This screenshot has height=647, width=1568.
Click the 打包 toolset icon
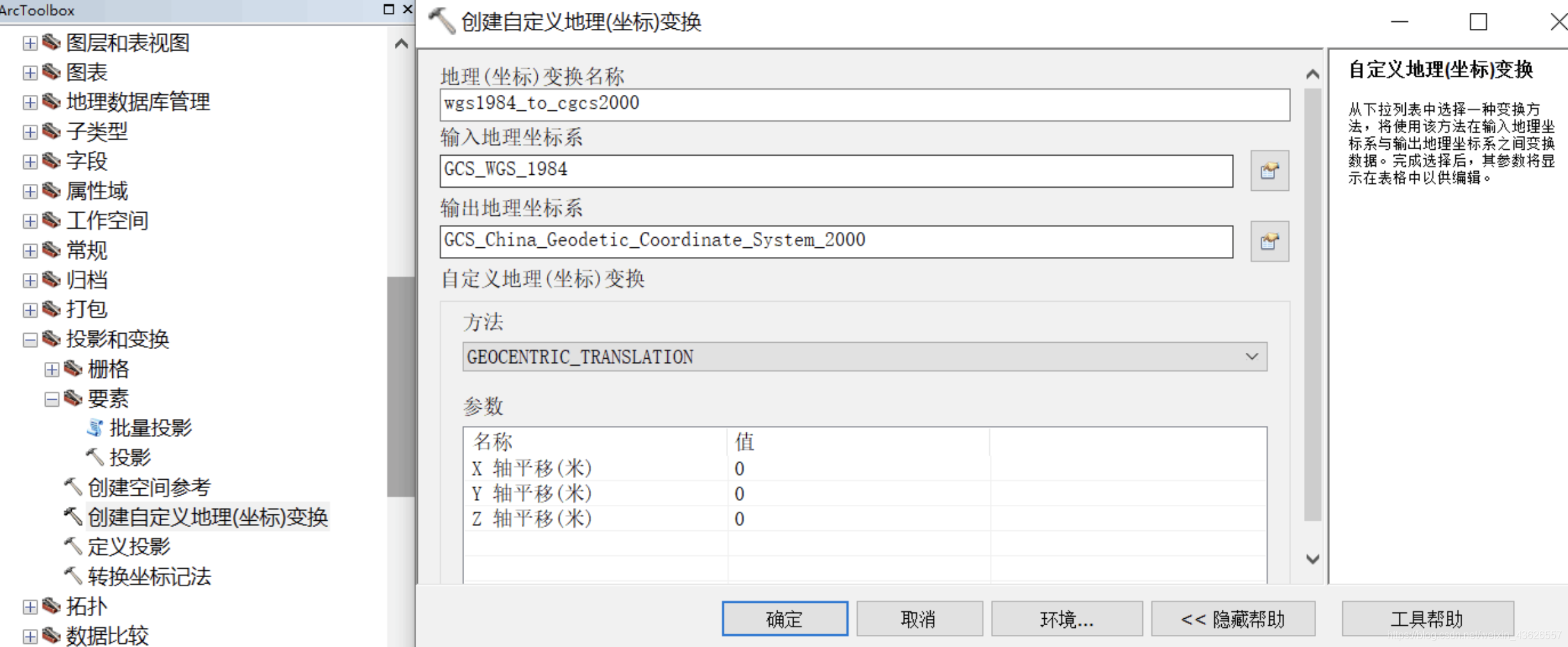click(51, 309)
